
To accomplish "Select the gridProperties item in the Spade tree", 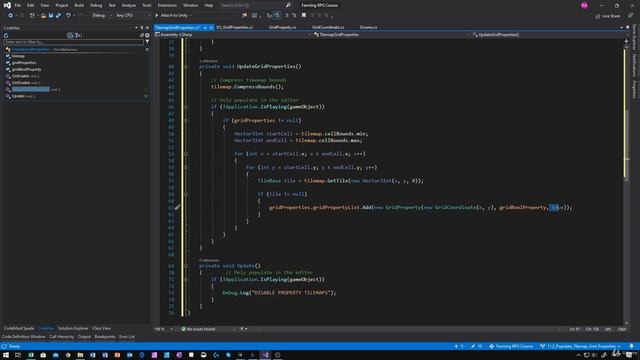I will pyautogui.click(x=24, y=63).
